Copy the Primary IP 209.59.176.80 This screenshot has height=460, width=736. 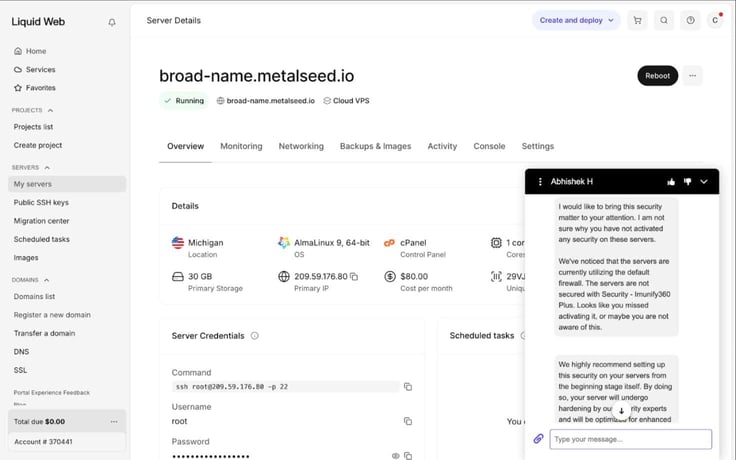[354, 276]
